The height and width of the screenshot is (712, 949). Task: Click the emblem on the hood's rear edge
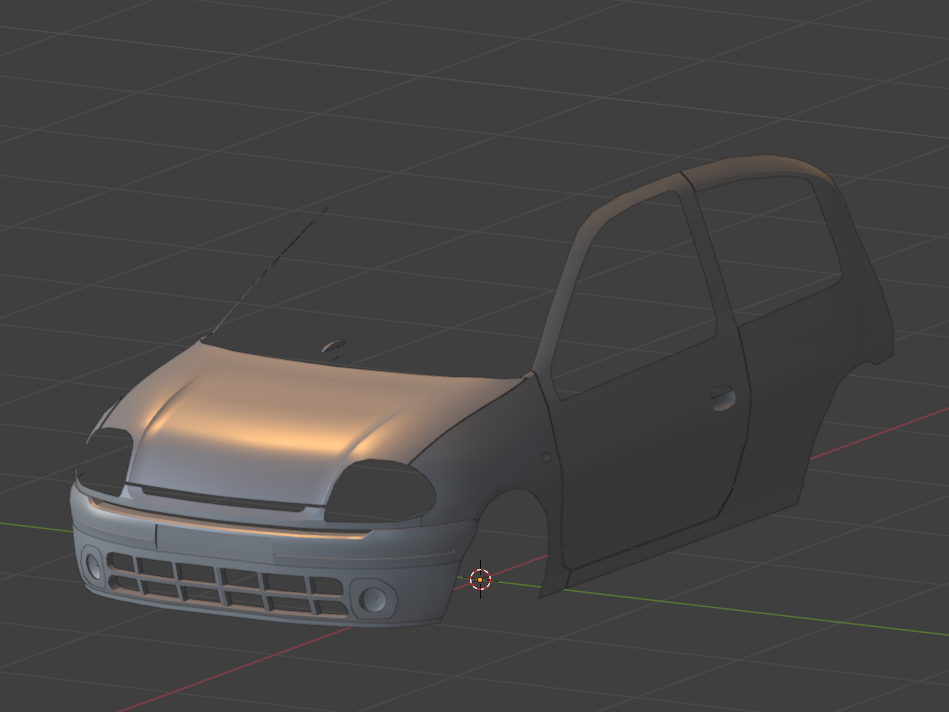point(333,349)
